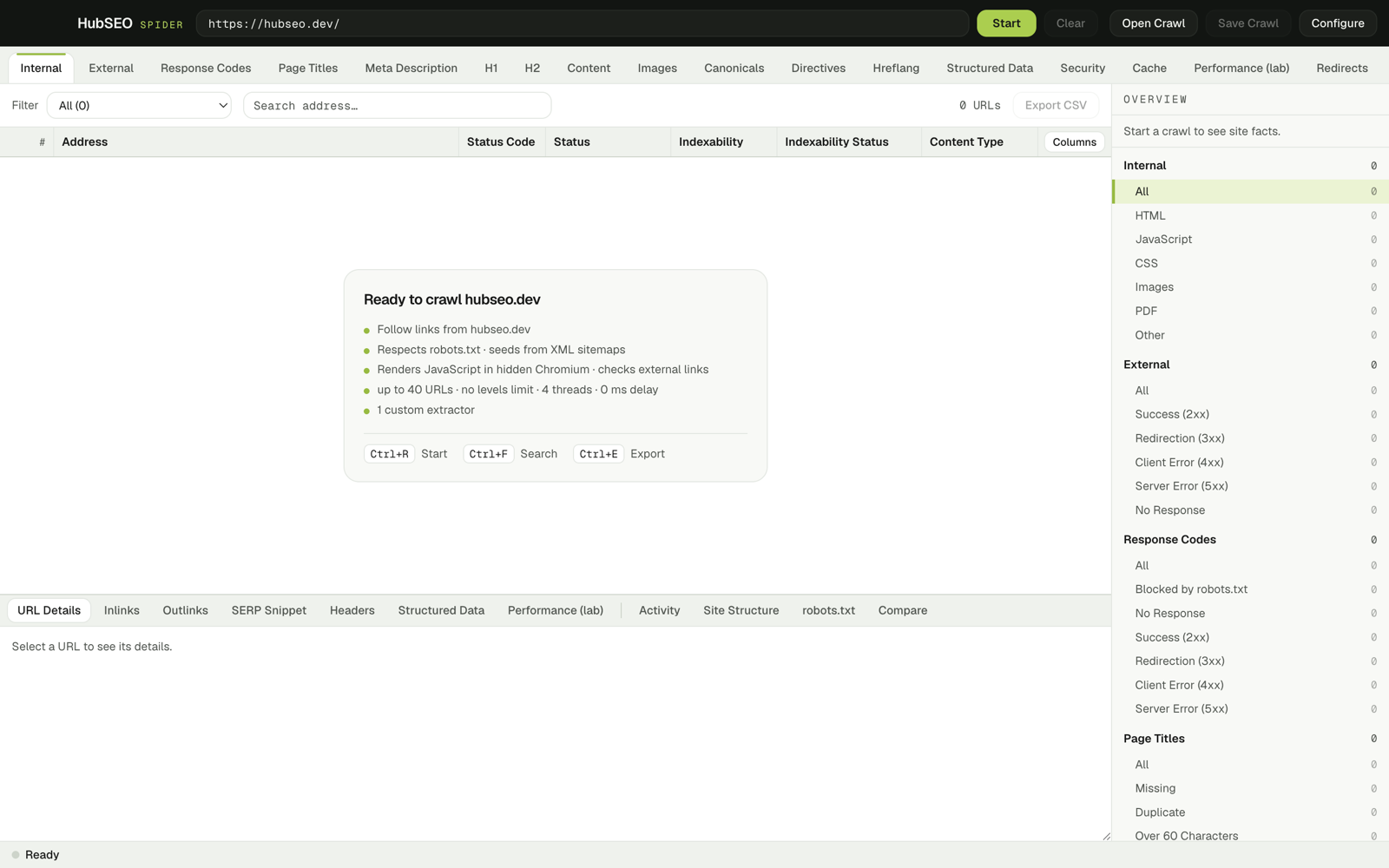Screen dimensions: 1389x868
Task: Open the Site Structure tab
Action: (741, 610)
